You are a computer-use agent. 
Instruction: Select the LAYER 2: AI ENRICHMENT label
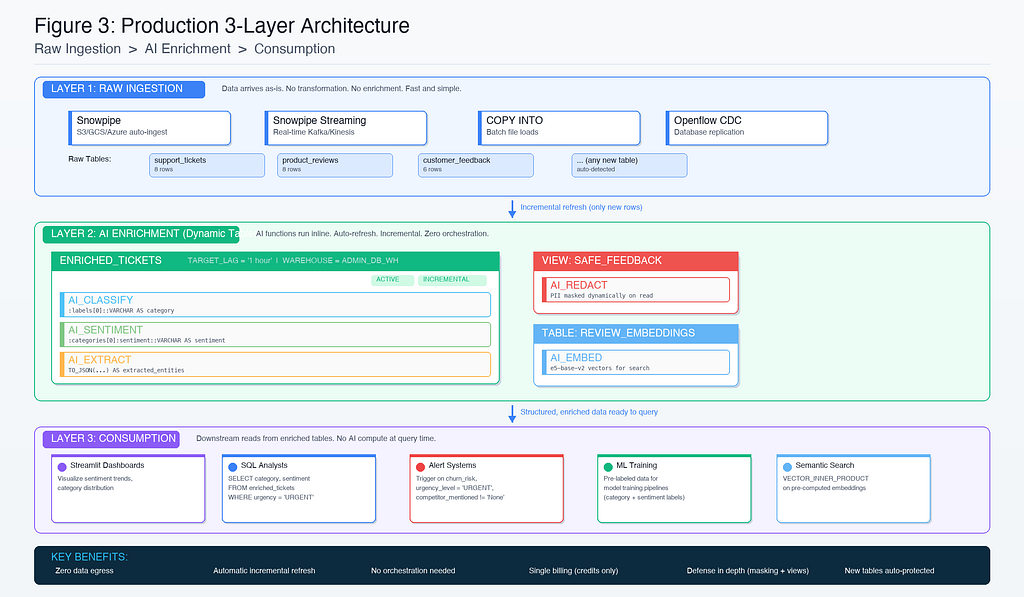(141, 234)
